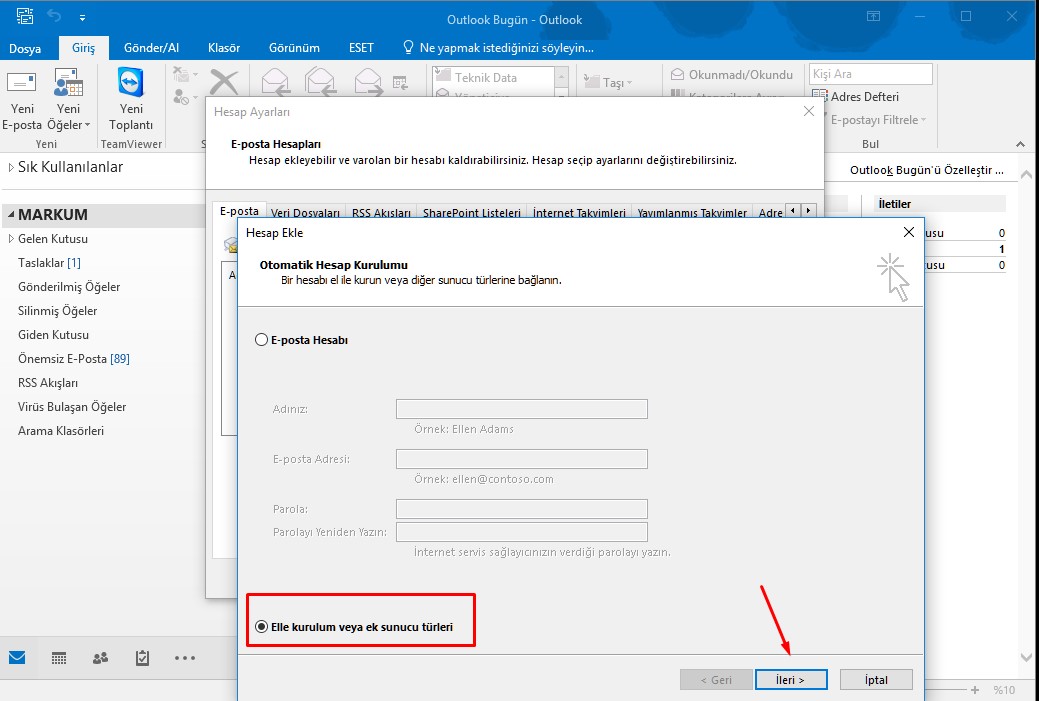The width and height of the screenshot is (1039, 701).
Task: Click the Sil (delete X) ribbon icon
Action: [x=224, y=83]
